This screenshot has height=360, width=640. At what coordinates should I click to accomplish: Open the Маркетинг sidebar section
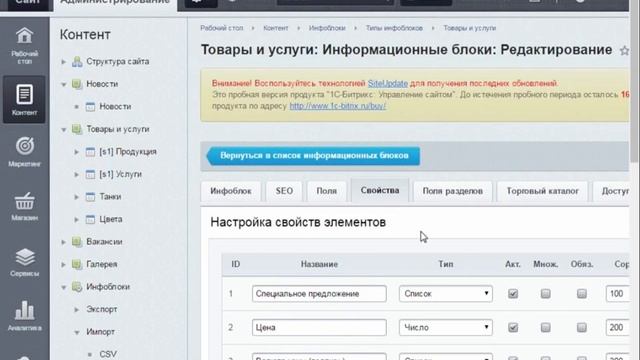[x=24, y=151]
